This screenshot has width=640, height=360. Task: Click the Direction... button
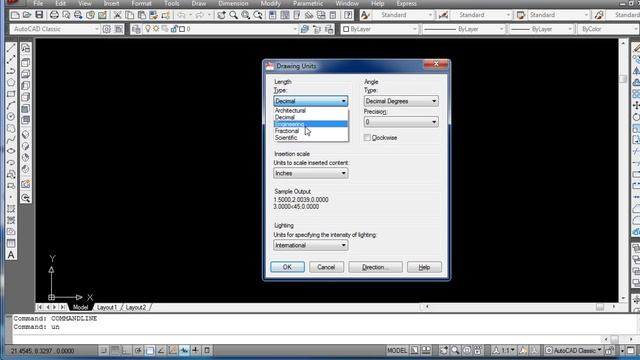pos(375,267)
